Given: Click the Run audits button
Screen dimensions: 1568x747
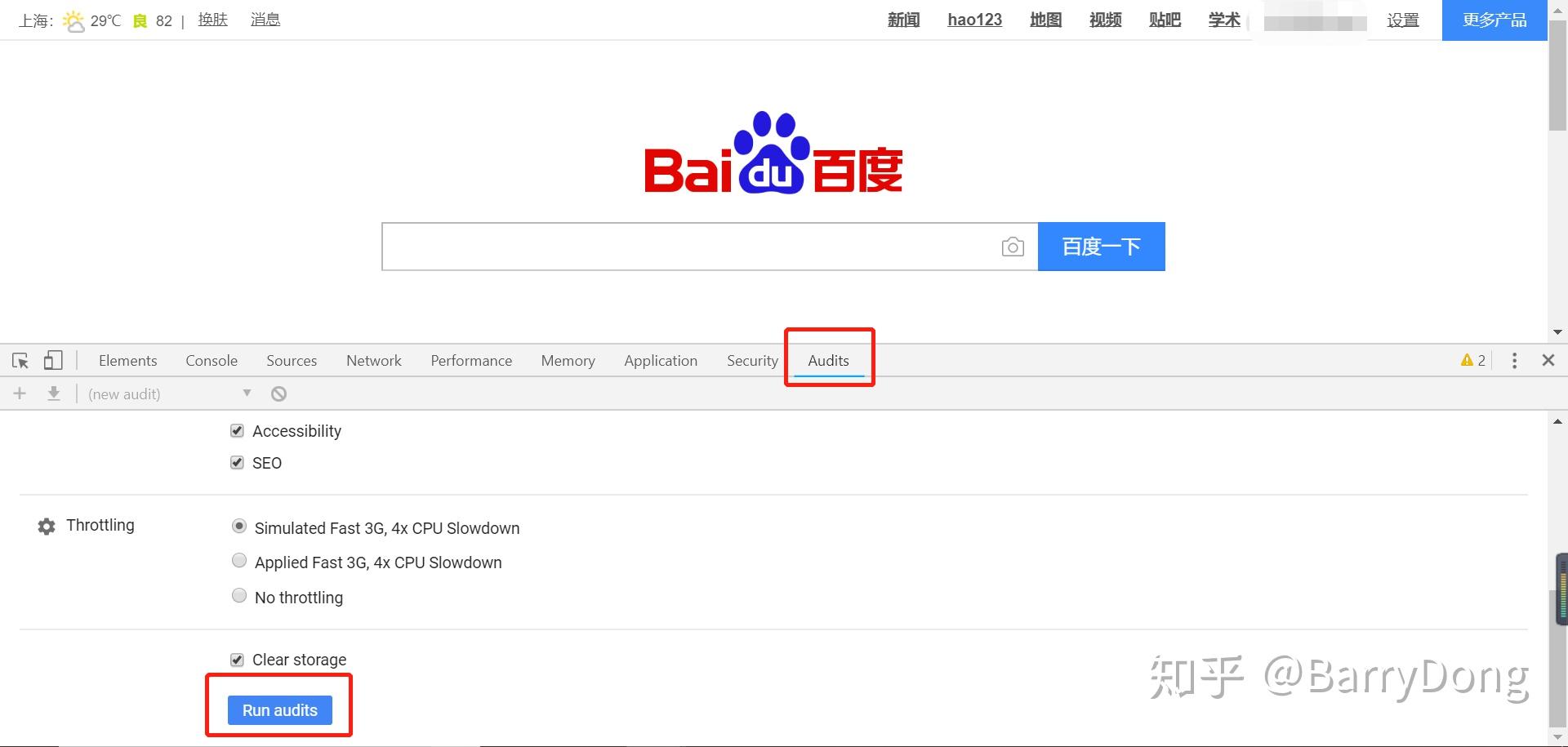Looking at the screenshot, I should tap(279, 710).
